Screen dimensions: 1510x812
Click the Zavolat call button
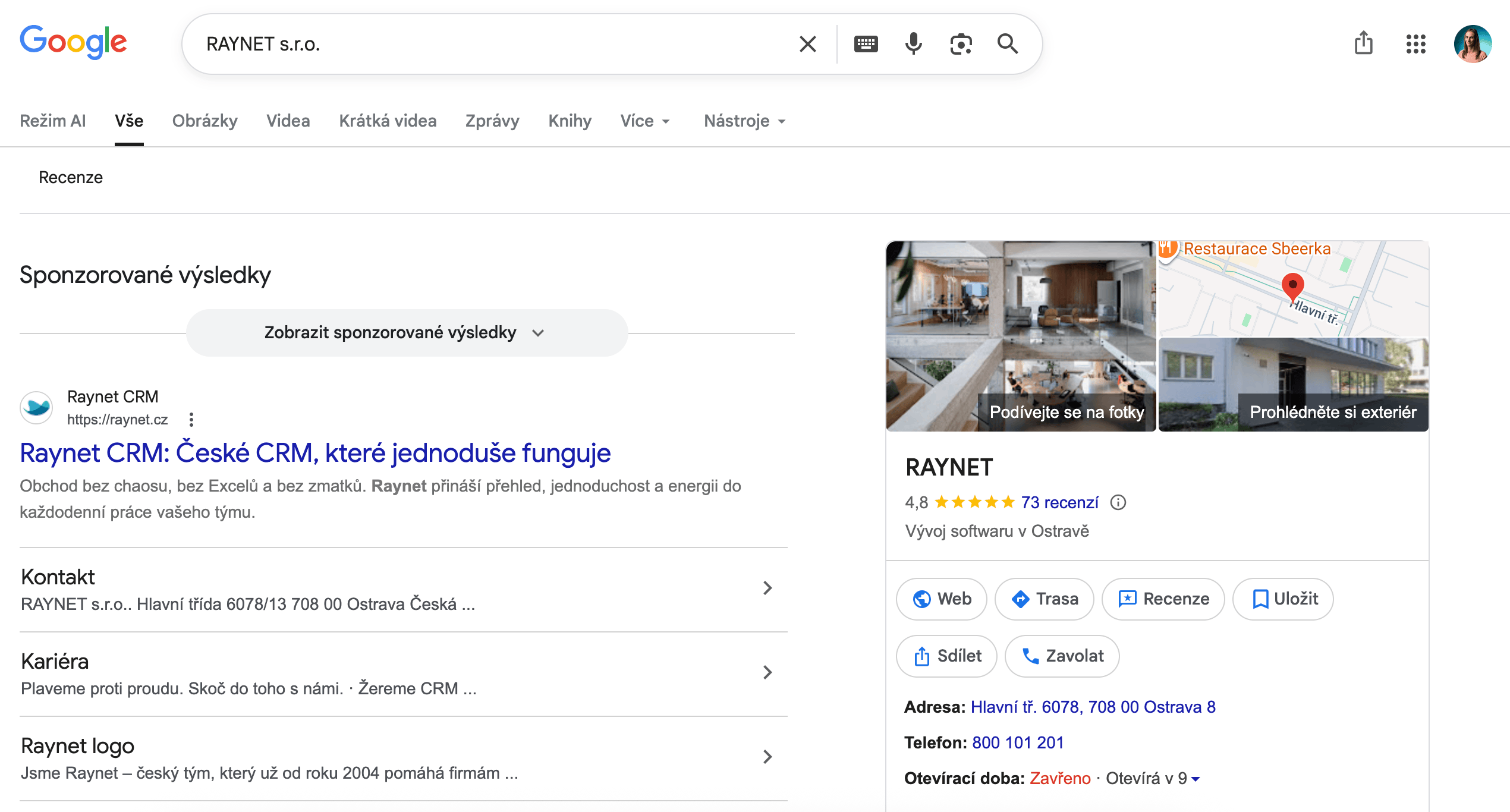(x=1062, y=656)
